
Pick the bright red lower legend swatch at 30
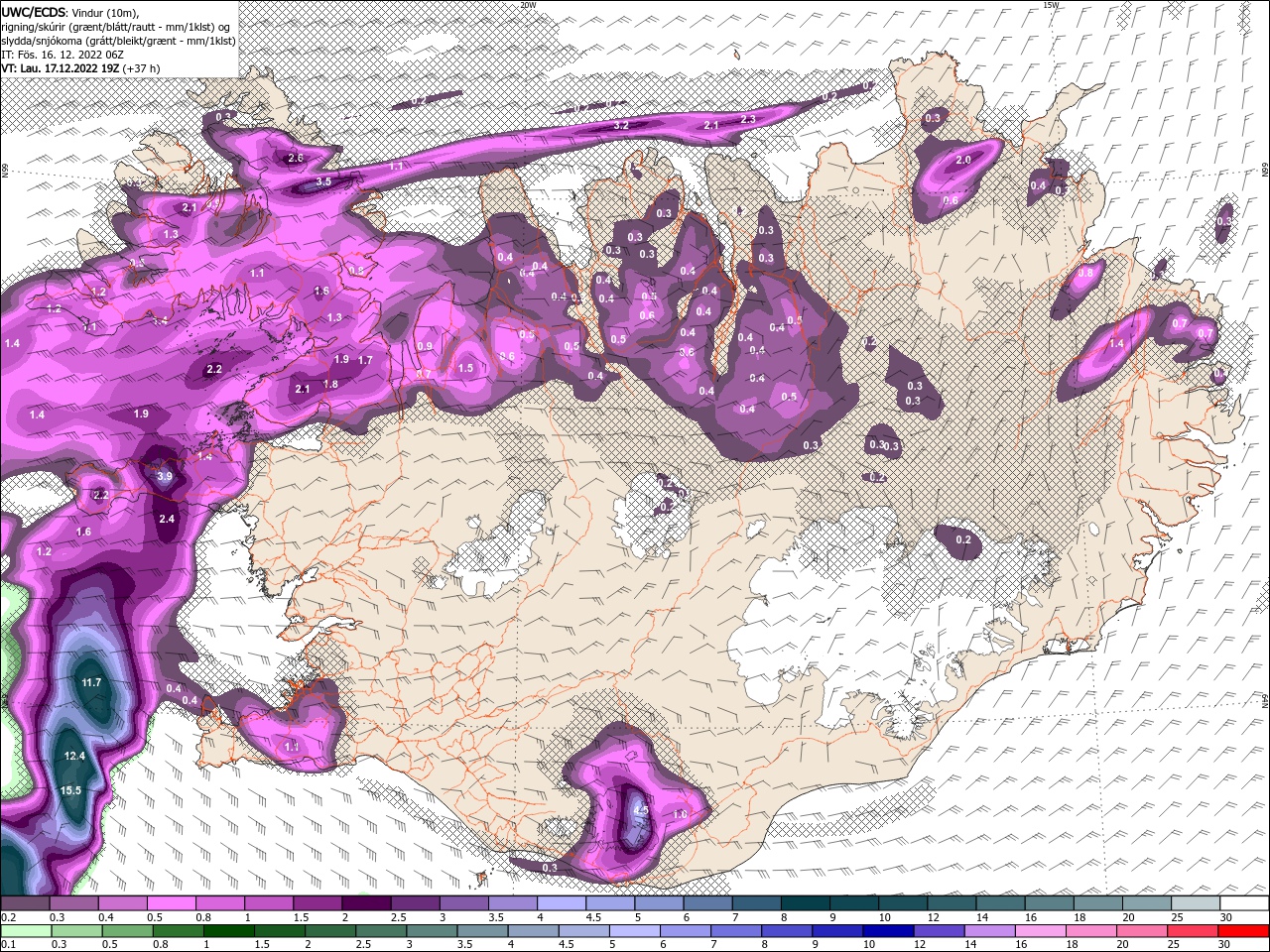click(1244, 931)
